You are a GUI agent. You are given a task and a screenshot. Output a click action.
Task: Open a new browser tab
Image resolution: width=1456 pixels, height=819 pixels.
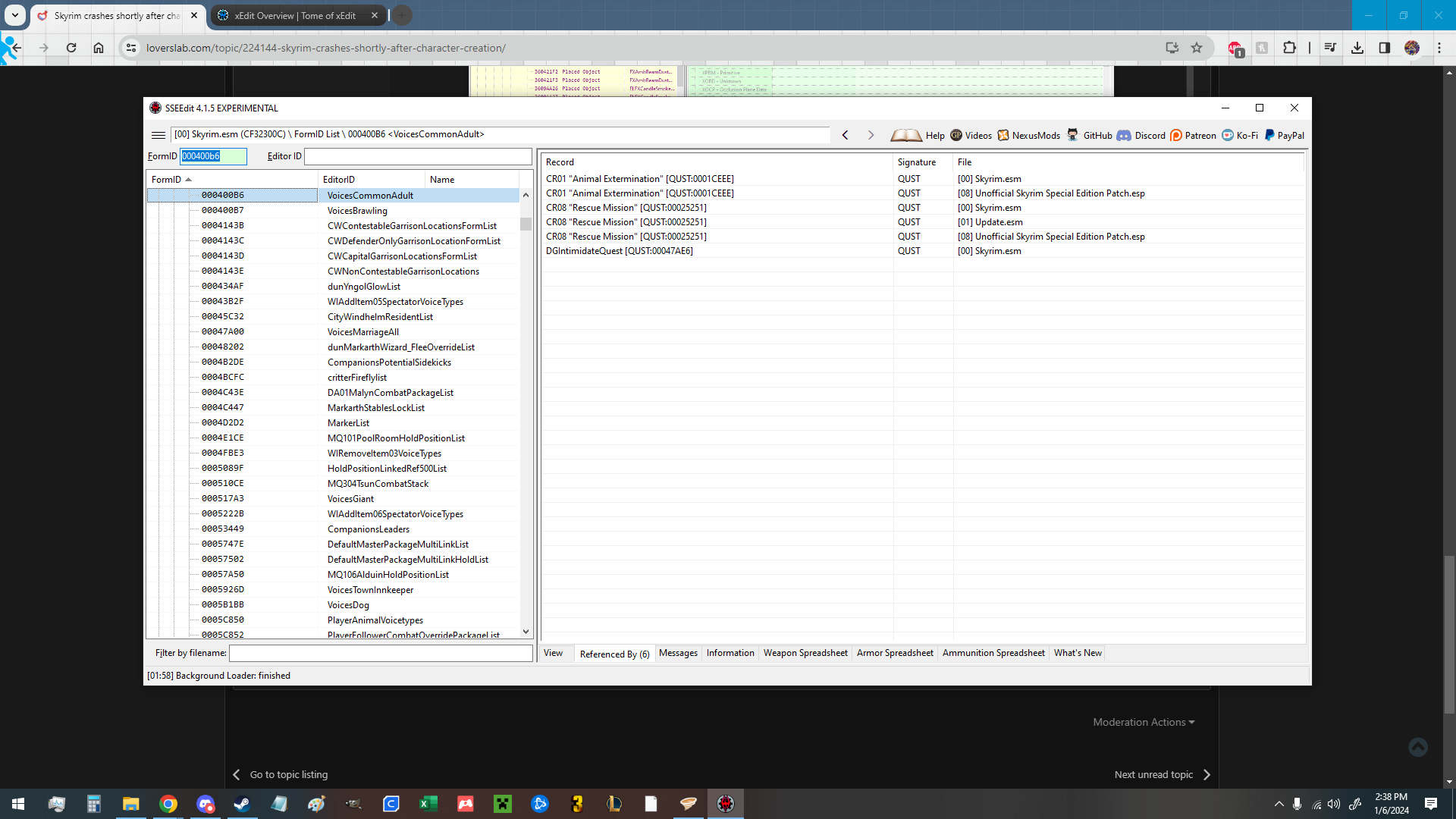[x=402, y=15]
